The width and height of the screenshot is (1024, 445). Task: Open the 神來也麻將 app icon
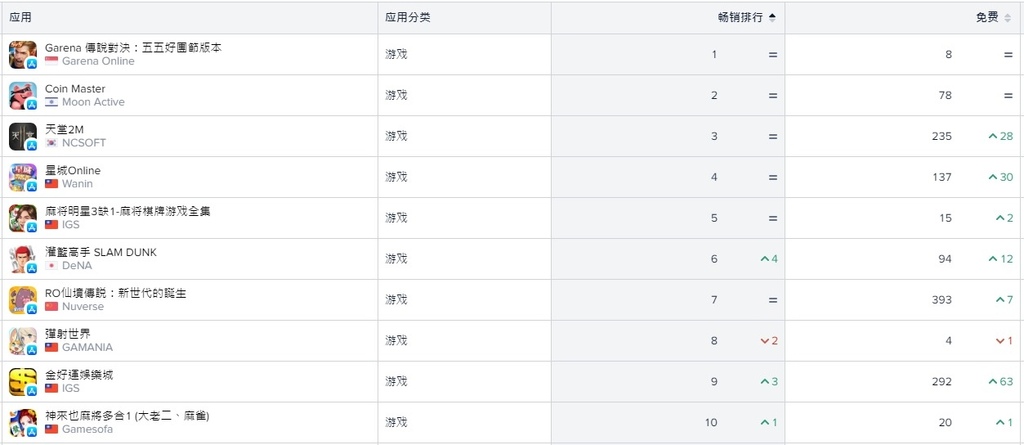click(23, 422)
